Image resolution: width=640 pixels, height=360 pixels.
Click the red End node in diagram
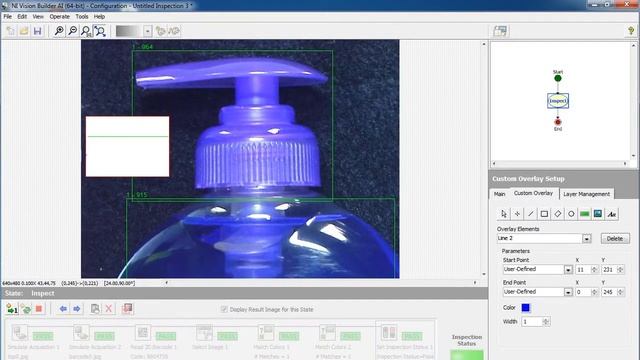click(x=558, y=122)
